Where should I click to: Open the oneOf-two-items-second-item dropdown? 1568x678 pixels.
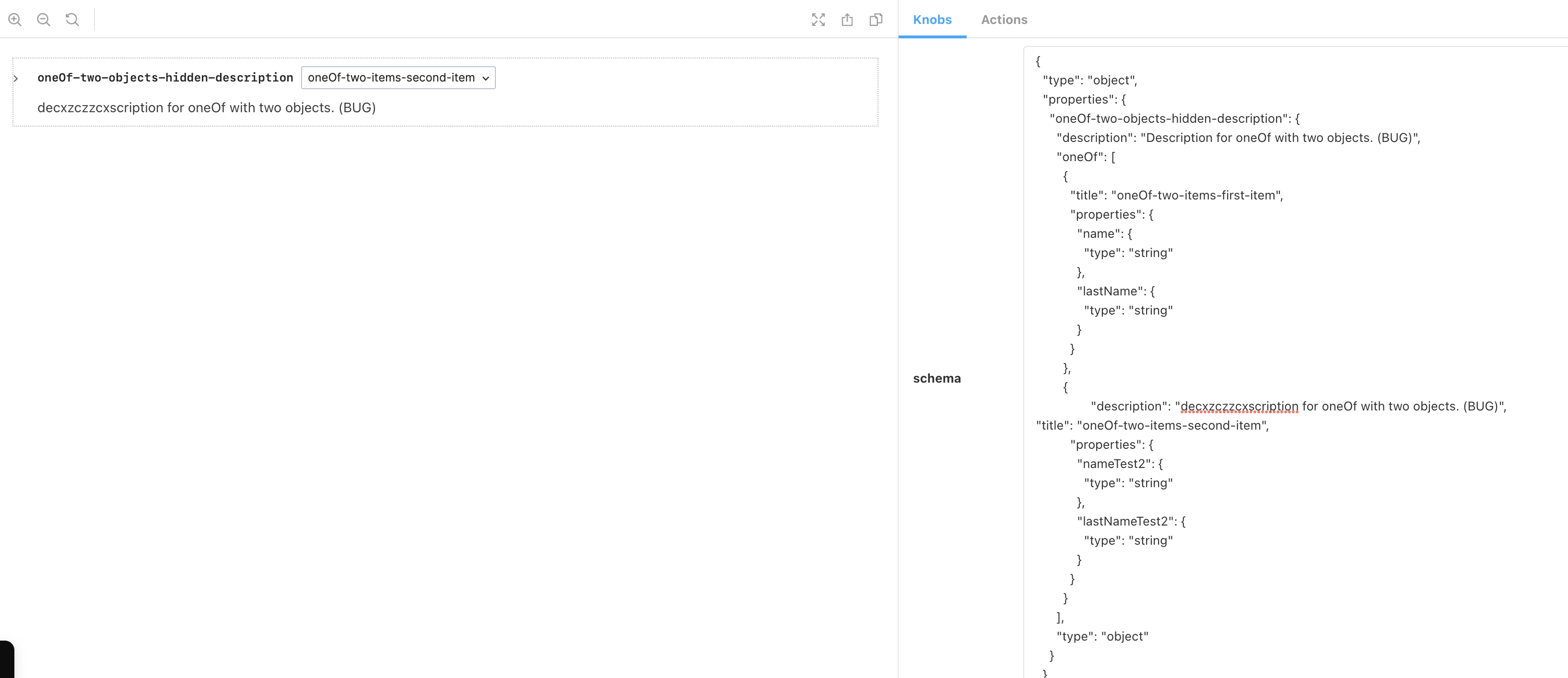point(398,78)
